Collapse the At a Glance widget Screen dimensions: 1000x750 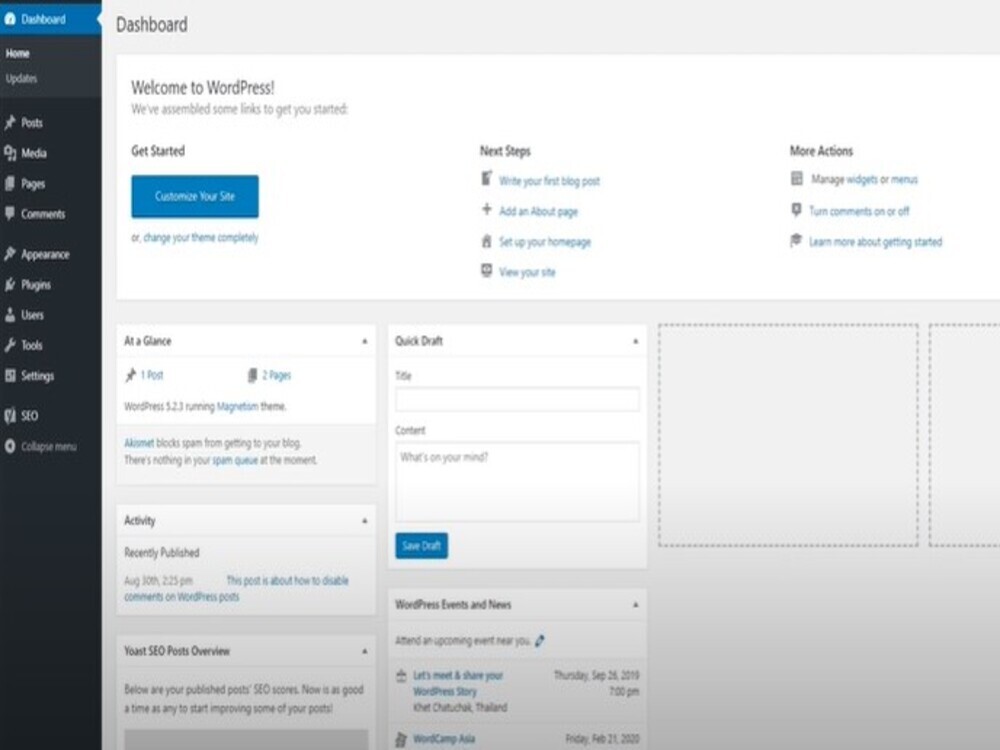tap(364, 341)
